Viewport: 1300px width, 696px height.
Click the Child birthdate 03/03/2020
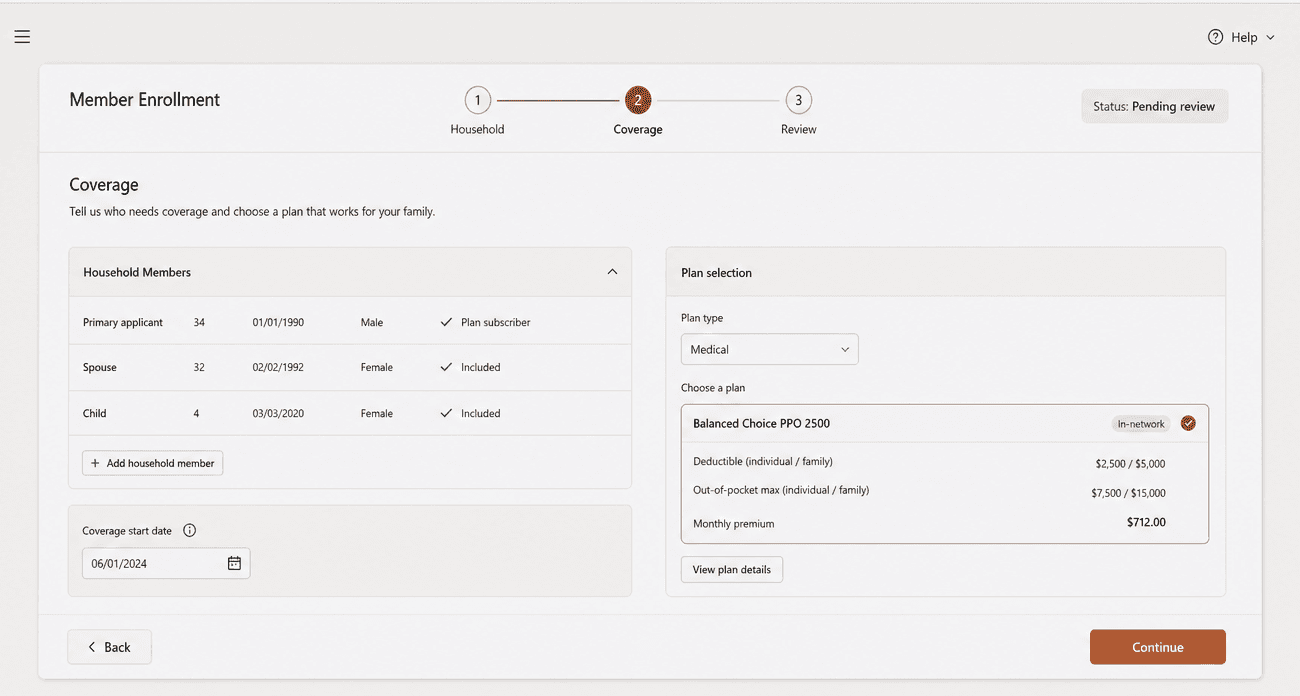point(278,413)
